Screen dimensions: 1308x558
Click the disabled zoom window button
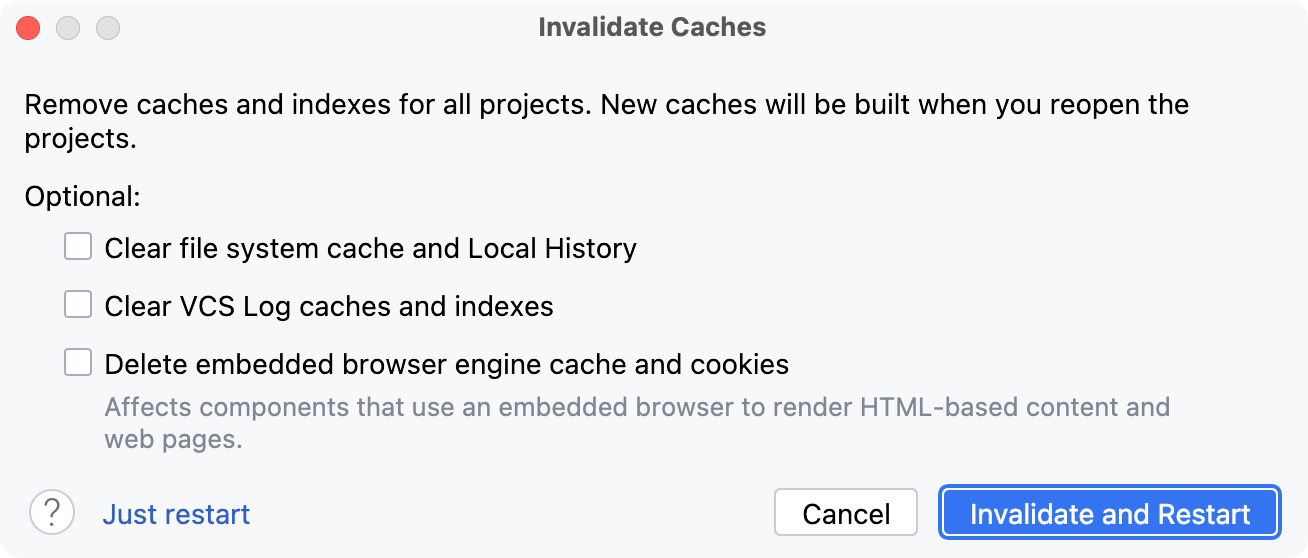(108, 28)
